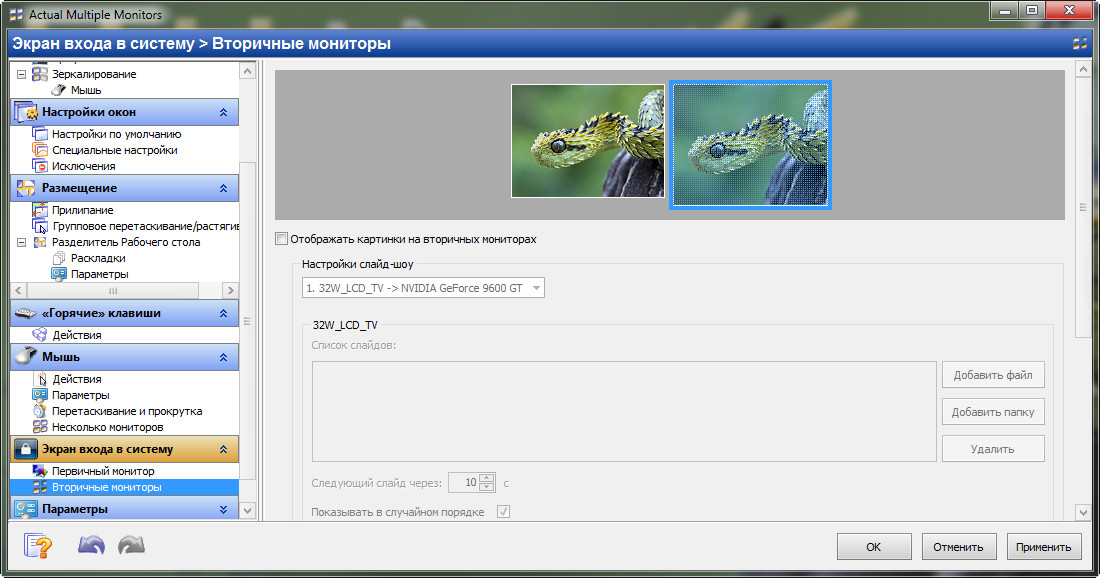The height and width of the screenshot is (578, 1100).
Task: Enable Отображать картинки на вторичных мониторах
Action: click(x=281, y=238)
